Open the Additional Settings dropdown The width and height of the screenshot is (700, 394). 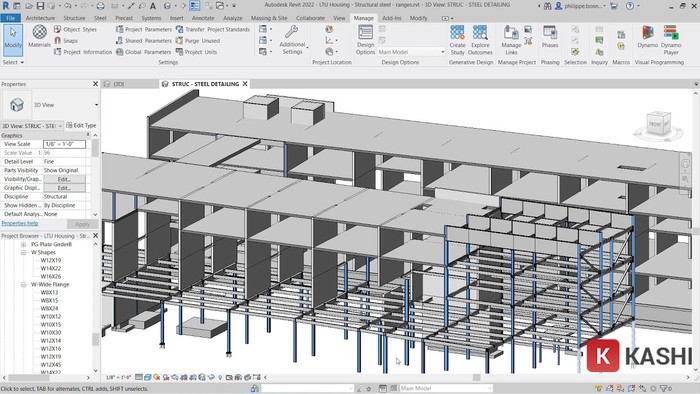coord(292,40)
